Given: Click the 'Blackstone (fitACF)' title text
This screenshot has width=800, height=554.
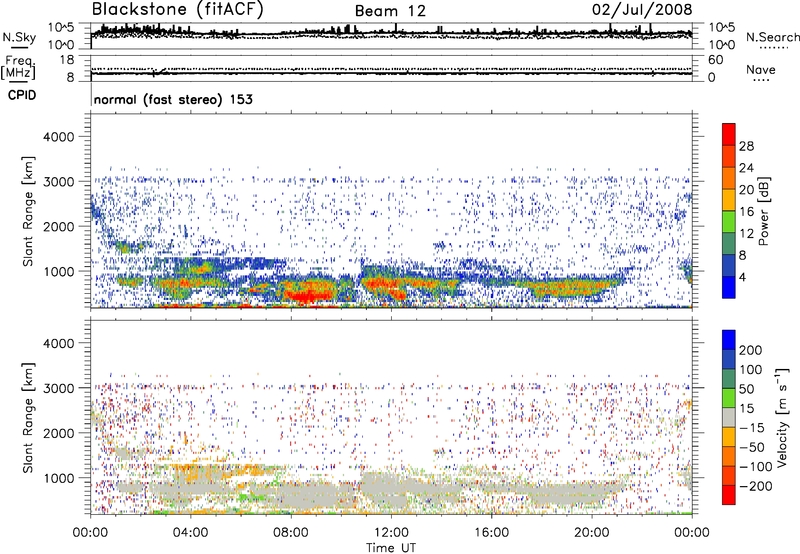Looking at the screenshot, I should 178,10.
